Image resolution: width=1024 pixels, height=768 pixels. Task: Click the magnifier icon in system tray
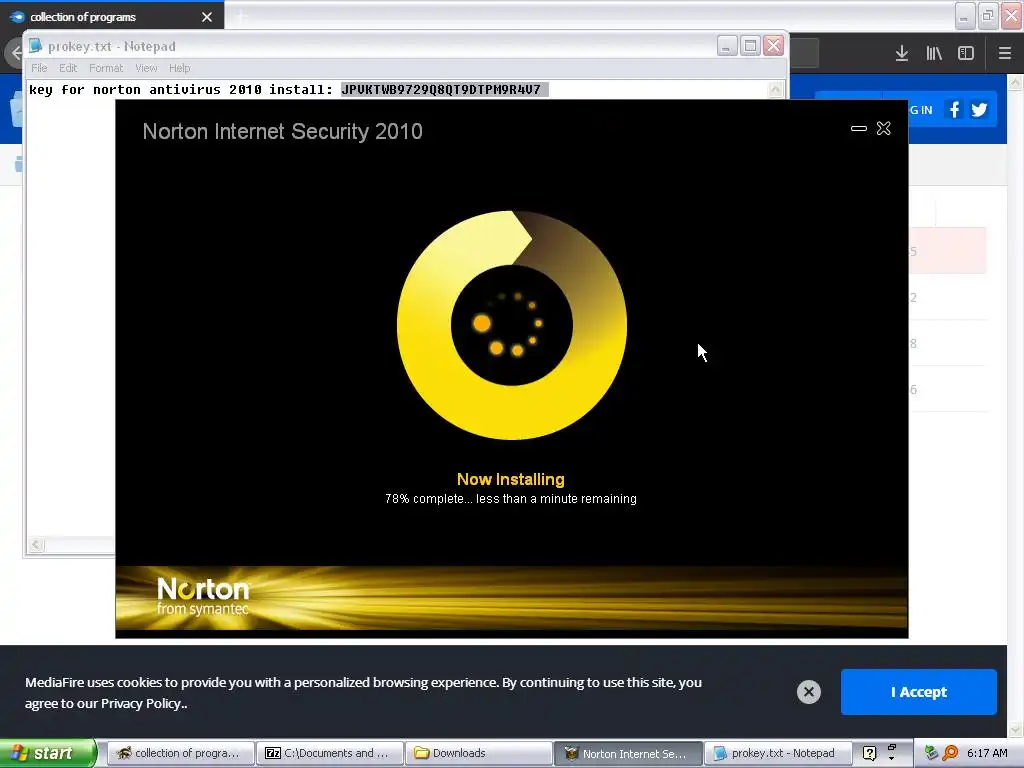click(x=950, y=753)
